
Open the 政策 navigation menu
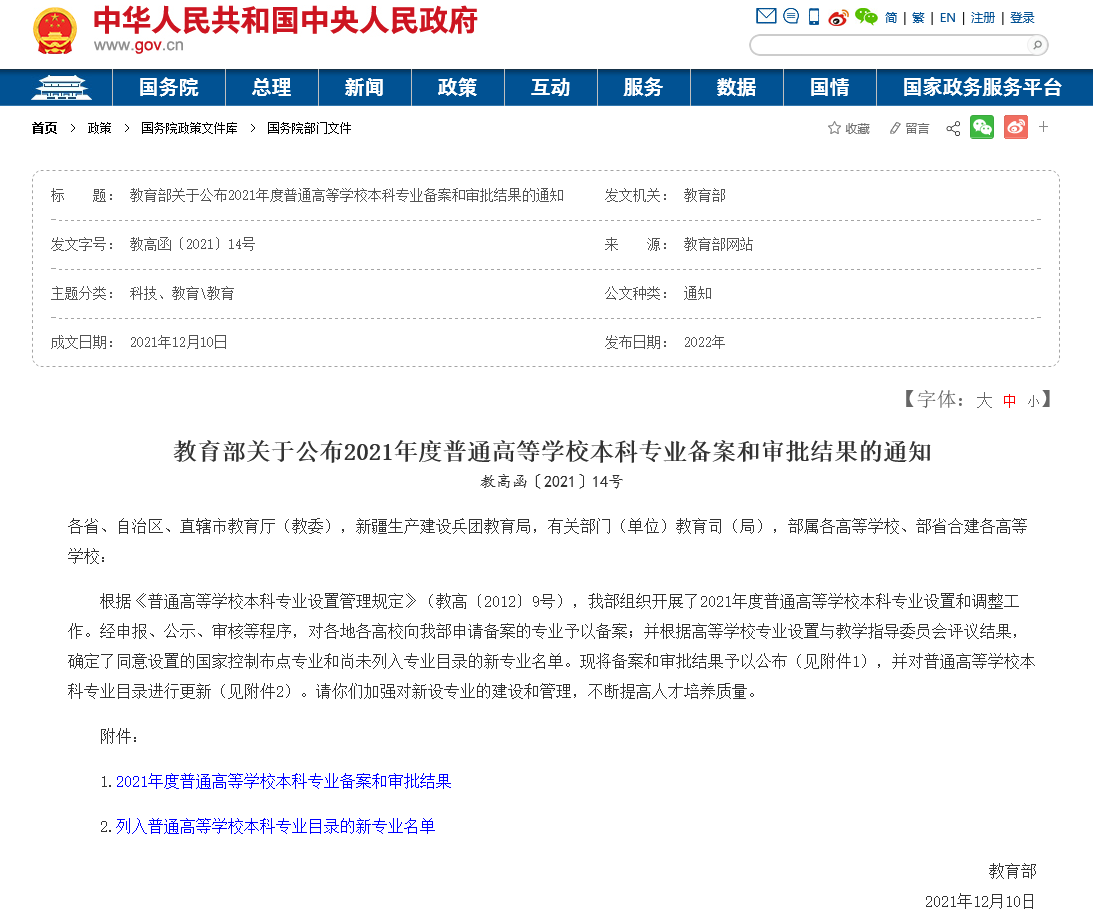[457, 87]
